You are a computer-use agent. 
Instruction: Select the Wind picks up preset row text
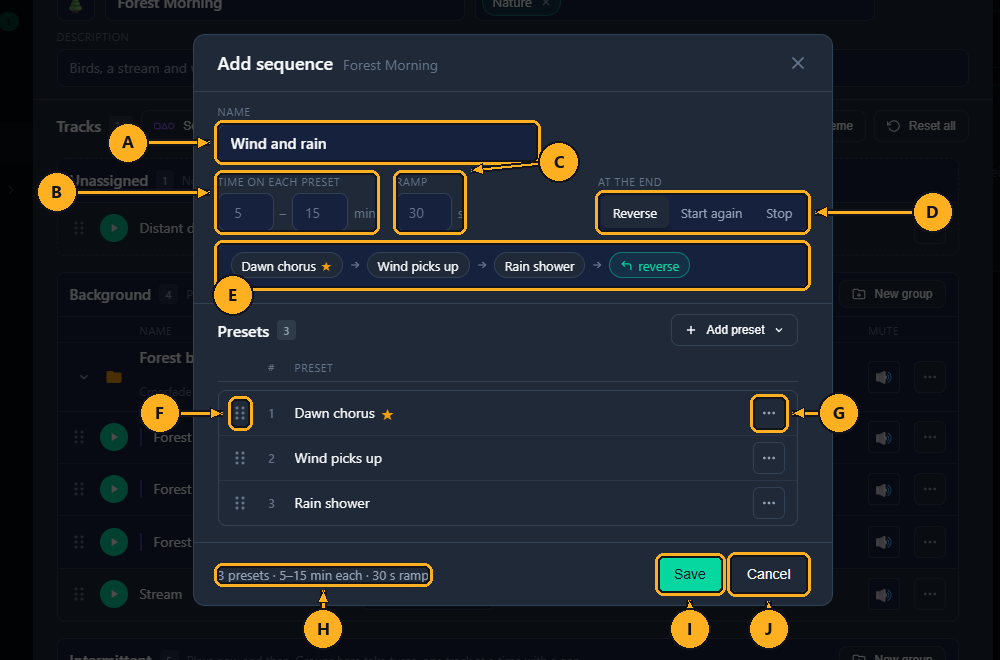[338, 458]
